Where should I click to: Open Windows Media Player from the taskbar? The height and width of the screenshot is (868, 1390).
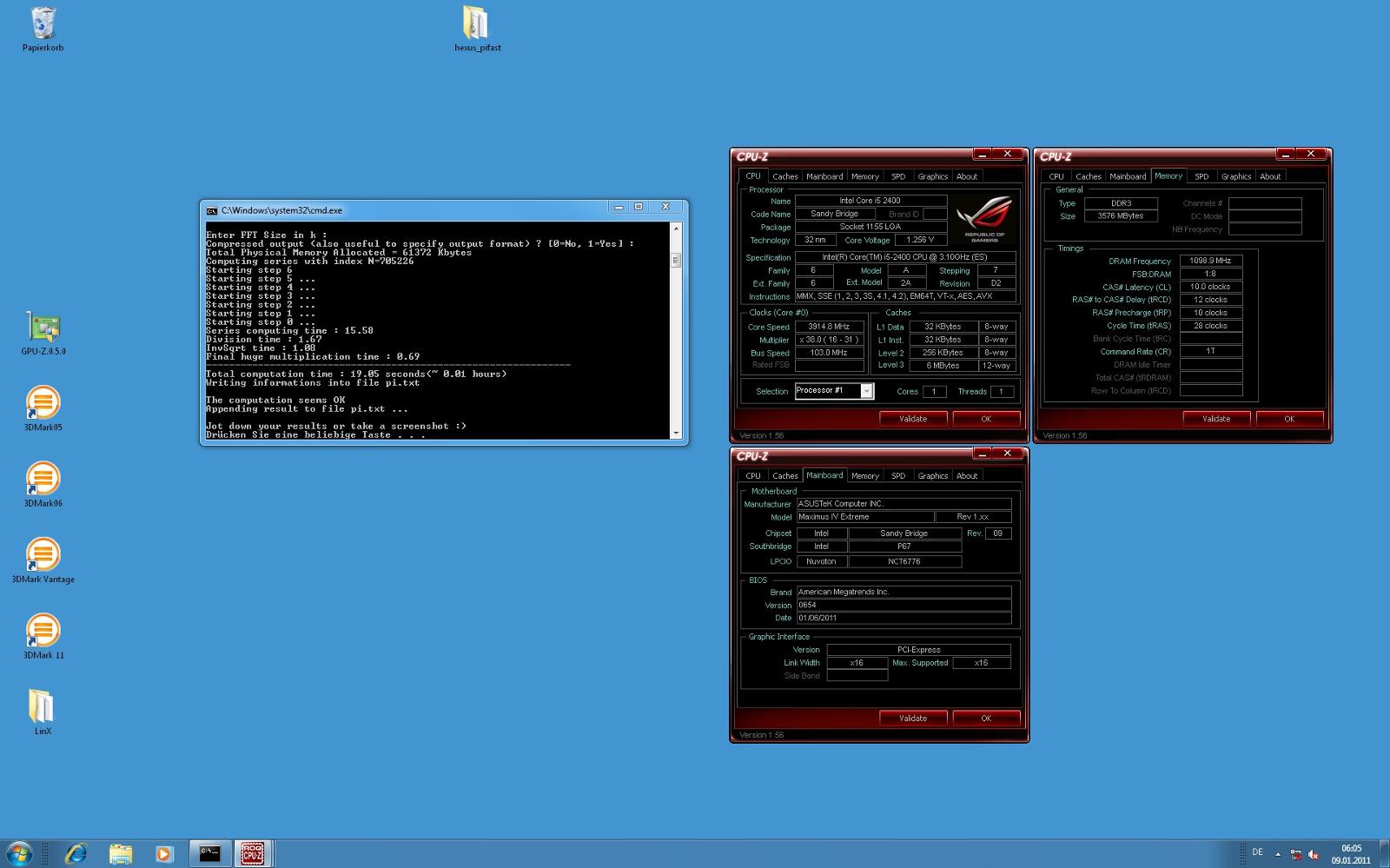pos(164,853)
